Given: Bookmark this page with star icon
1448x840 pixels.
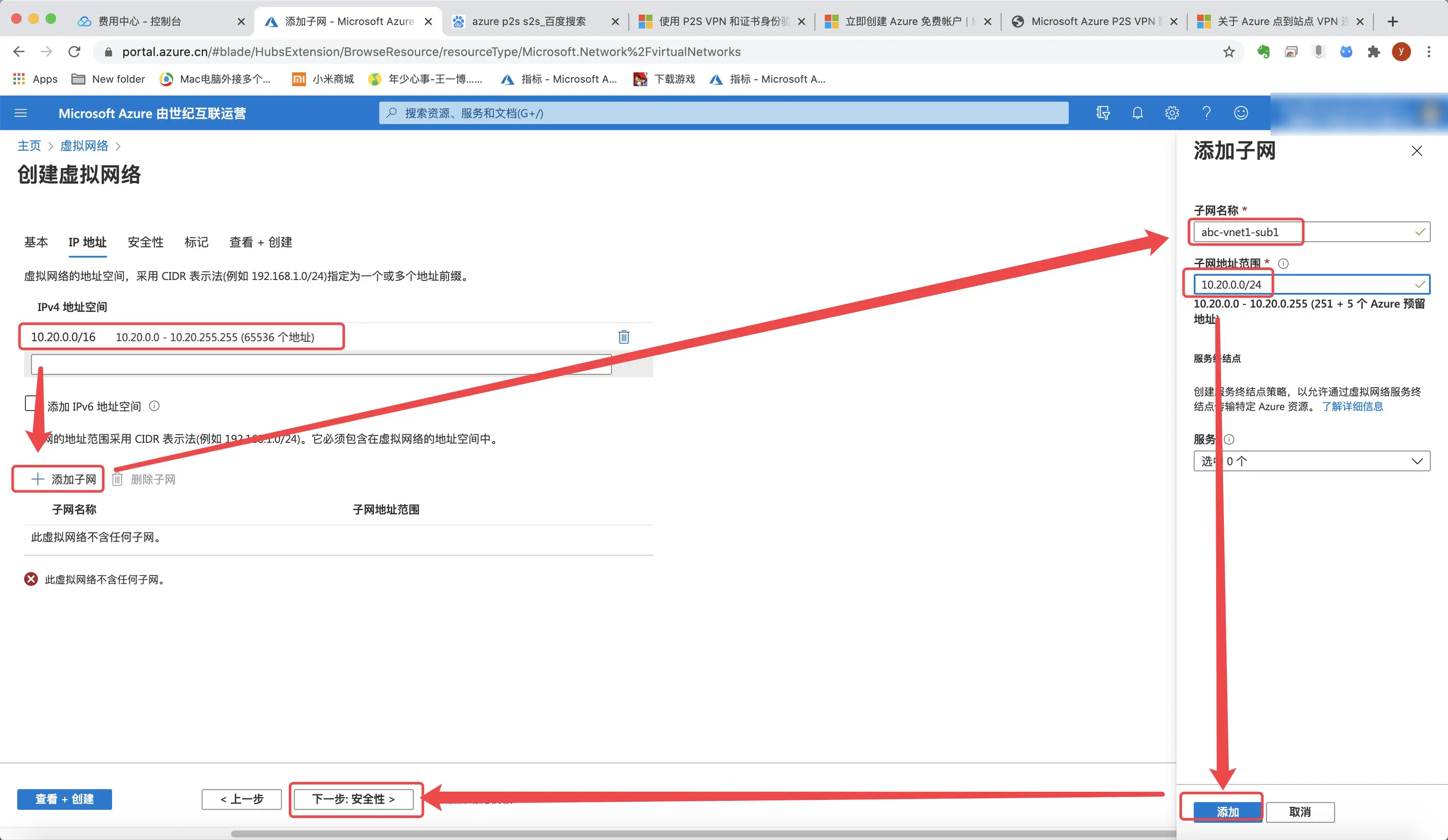Looking at the screenshot, I should (1229, 52).
